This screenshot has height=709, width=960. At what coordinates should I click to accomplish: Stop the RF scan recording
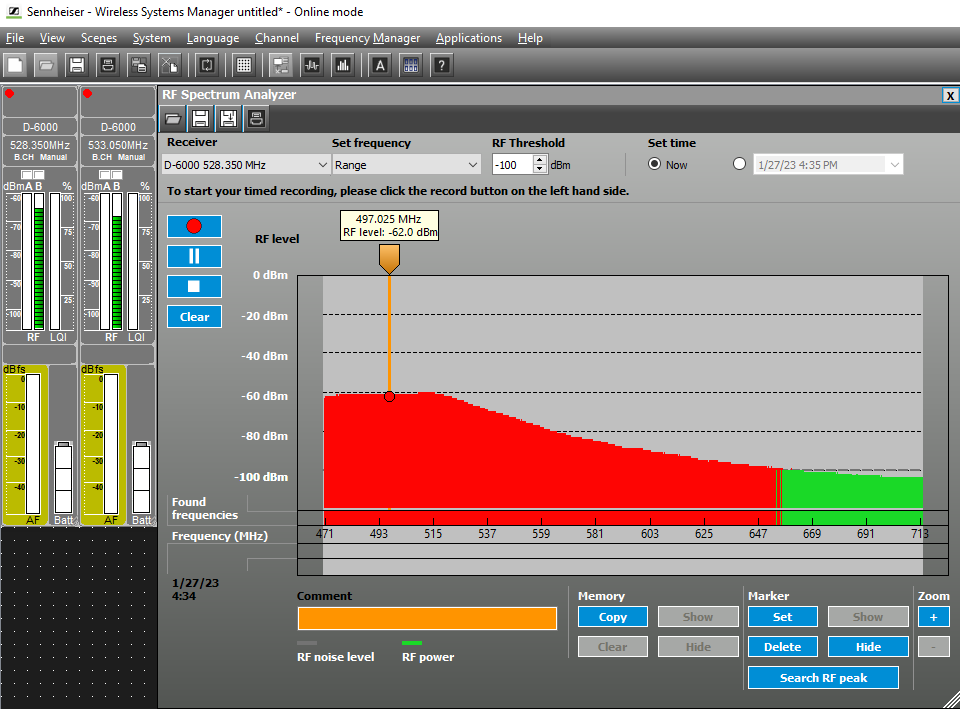[194, 286]
